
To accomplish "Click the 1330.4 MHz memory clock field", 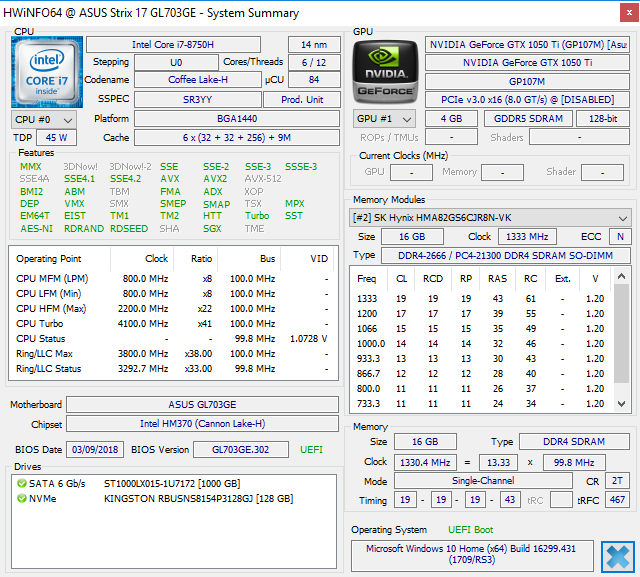I will pyautogui.click(x=425, y=462).
